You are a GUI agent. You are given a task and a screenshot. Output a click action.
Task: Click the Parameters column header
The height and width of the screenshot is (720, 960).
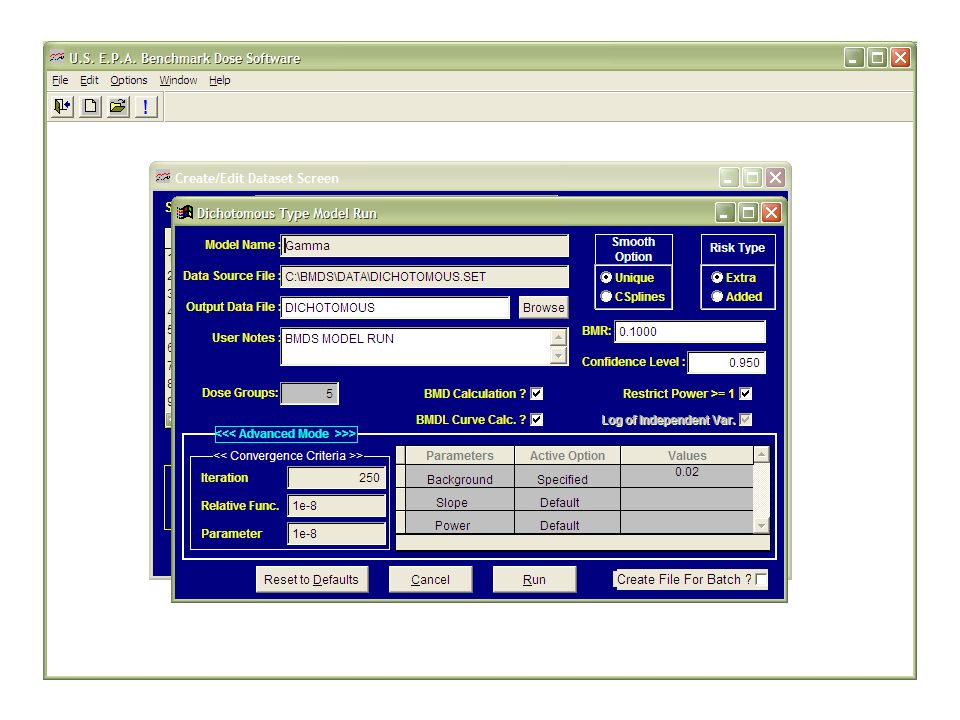(460, 456)
